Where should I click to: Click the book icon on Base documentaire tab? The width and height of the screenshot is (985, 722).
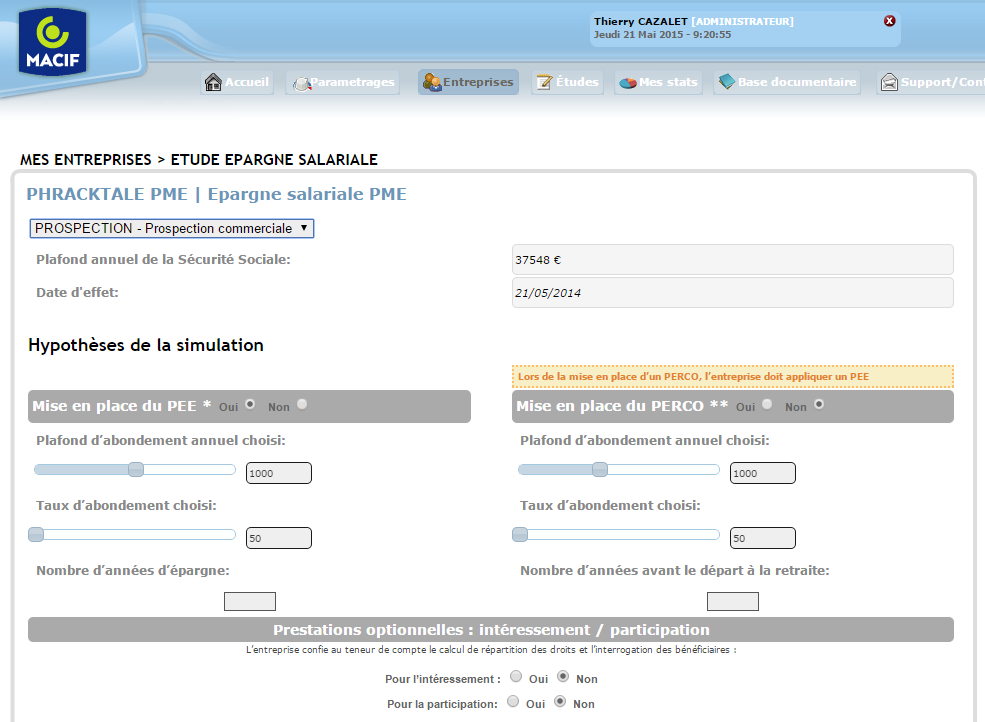727,82
